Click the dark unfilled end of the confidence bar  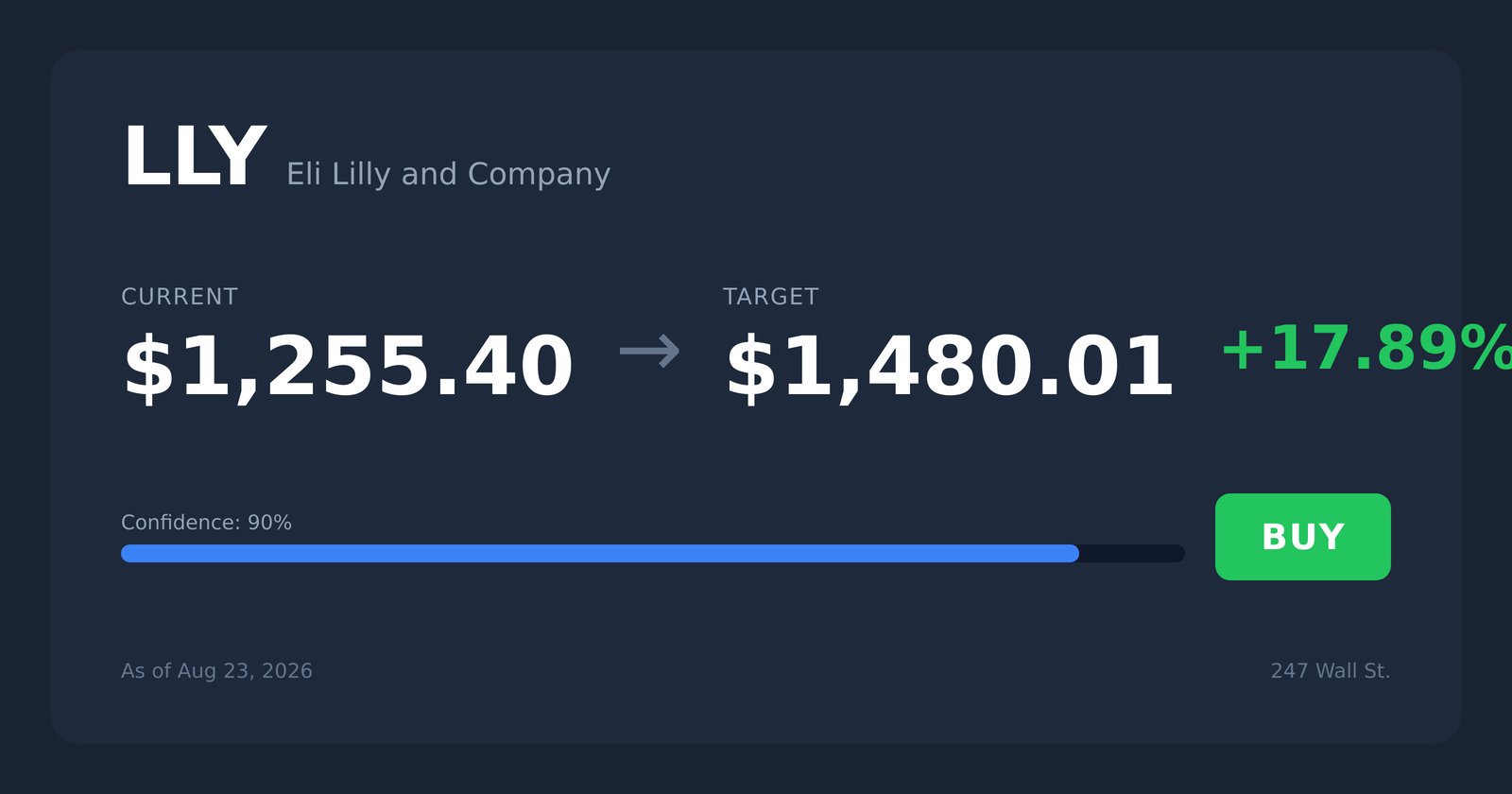click(1132, 553)
